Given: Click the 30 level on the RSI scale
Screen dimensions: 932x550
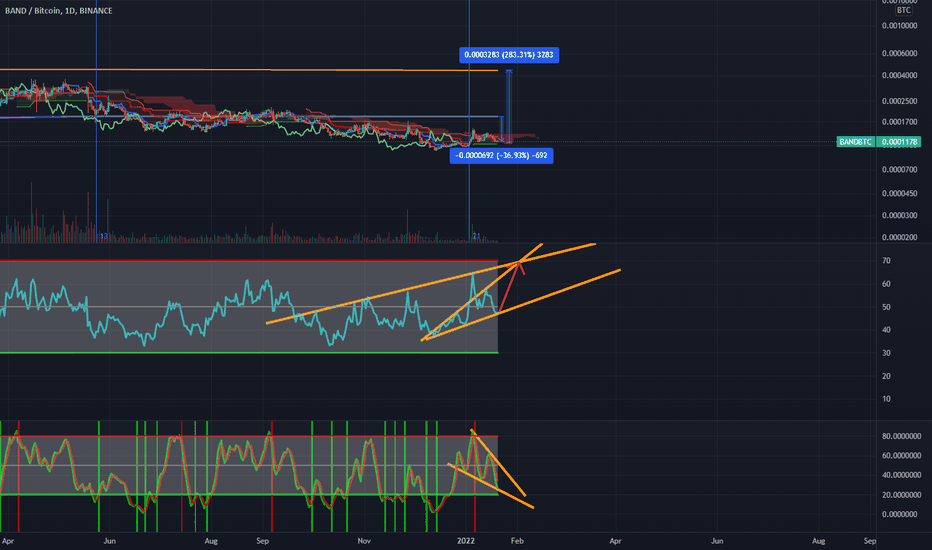Looking at the screenshot, I should pos(886,353).
